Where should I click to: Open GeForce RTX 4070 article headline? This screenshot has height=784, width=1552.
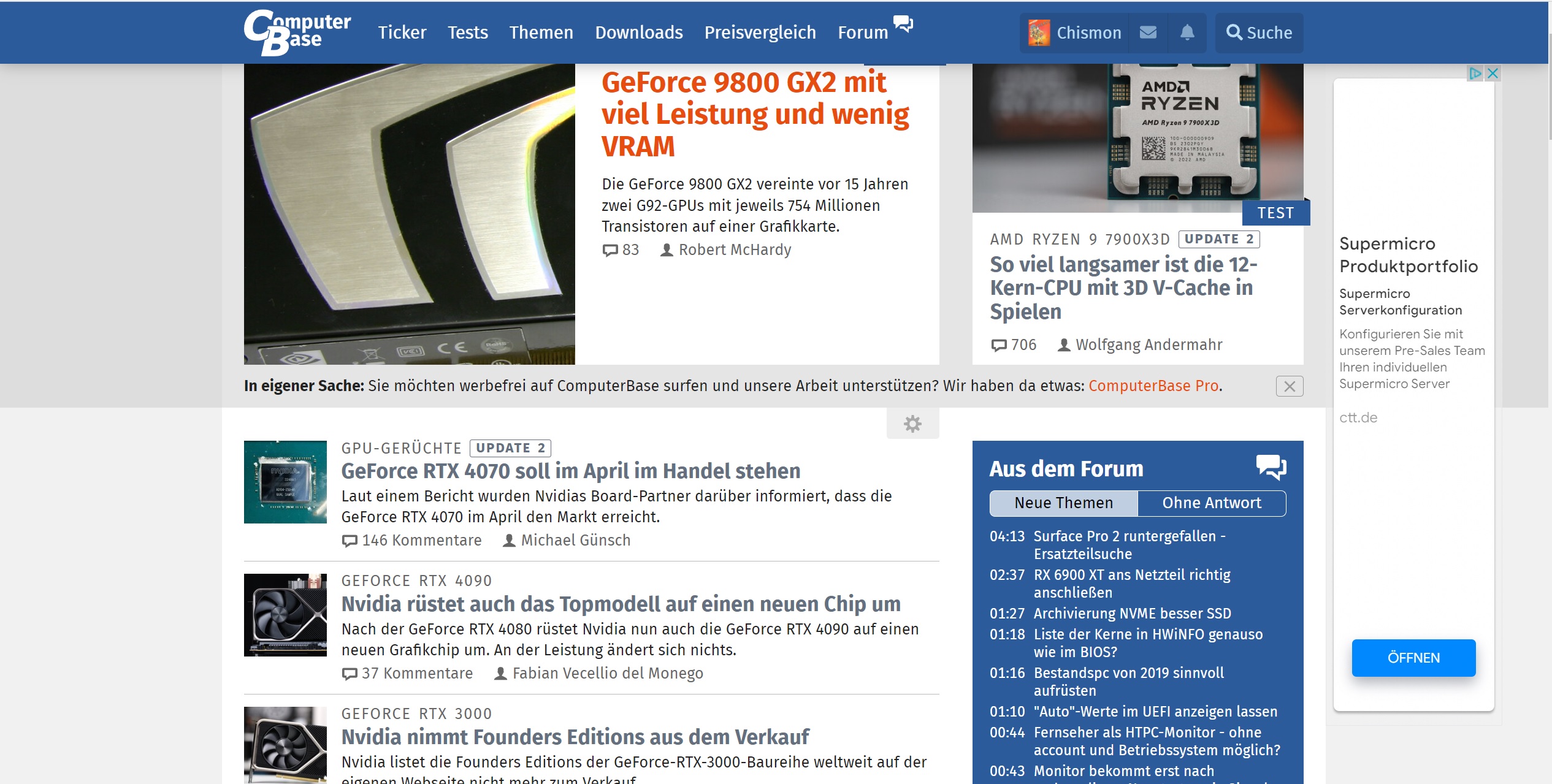click(570, 471)
